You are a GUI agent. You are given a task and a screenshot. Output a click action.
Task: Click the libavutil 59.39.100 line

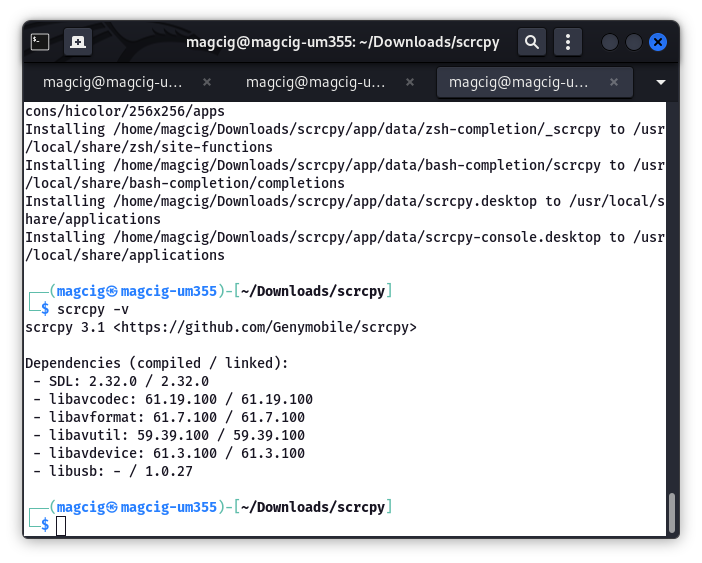coord(169,435)
